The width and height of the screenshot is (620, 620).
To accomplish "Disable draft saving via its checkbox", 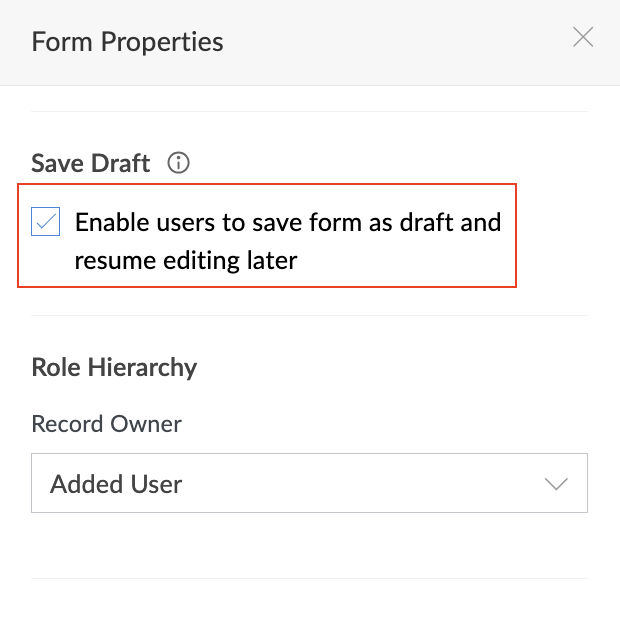I will [45, 221].
